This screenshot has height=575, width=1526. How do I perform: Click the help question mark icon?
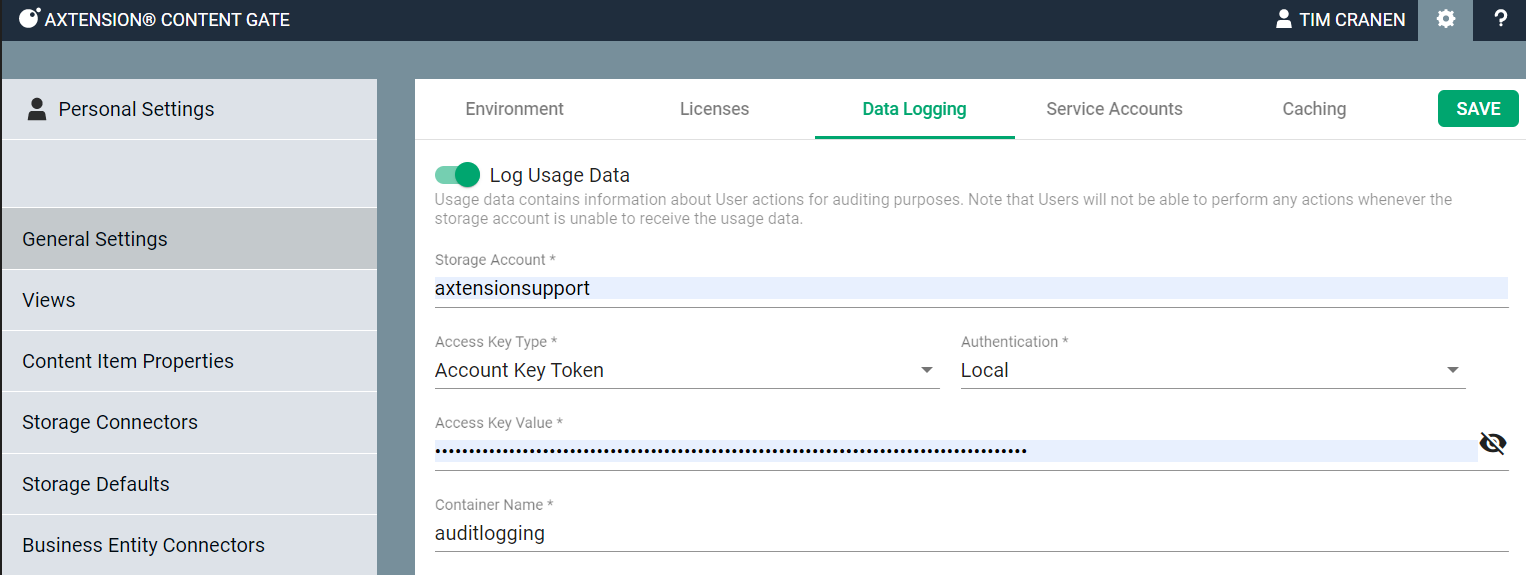point(1500,19)
